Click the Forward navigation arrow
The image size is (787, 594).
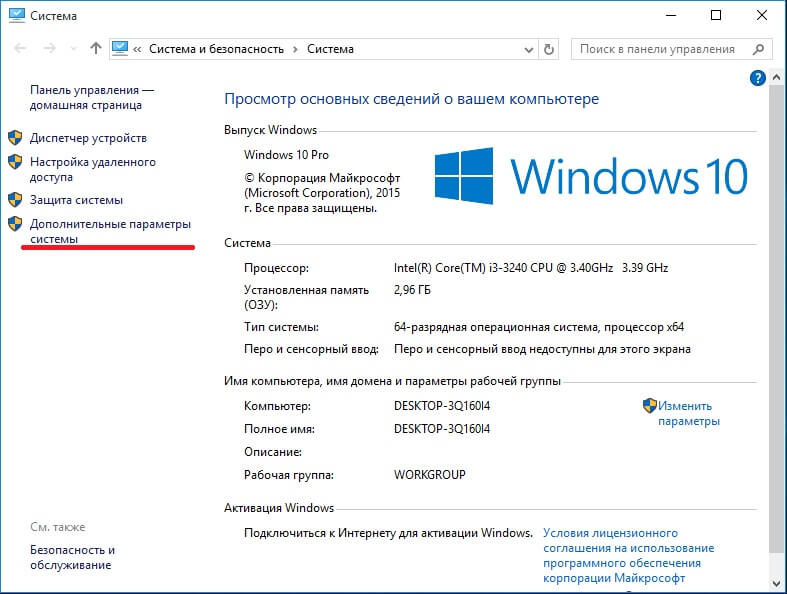point(49,48)
